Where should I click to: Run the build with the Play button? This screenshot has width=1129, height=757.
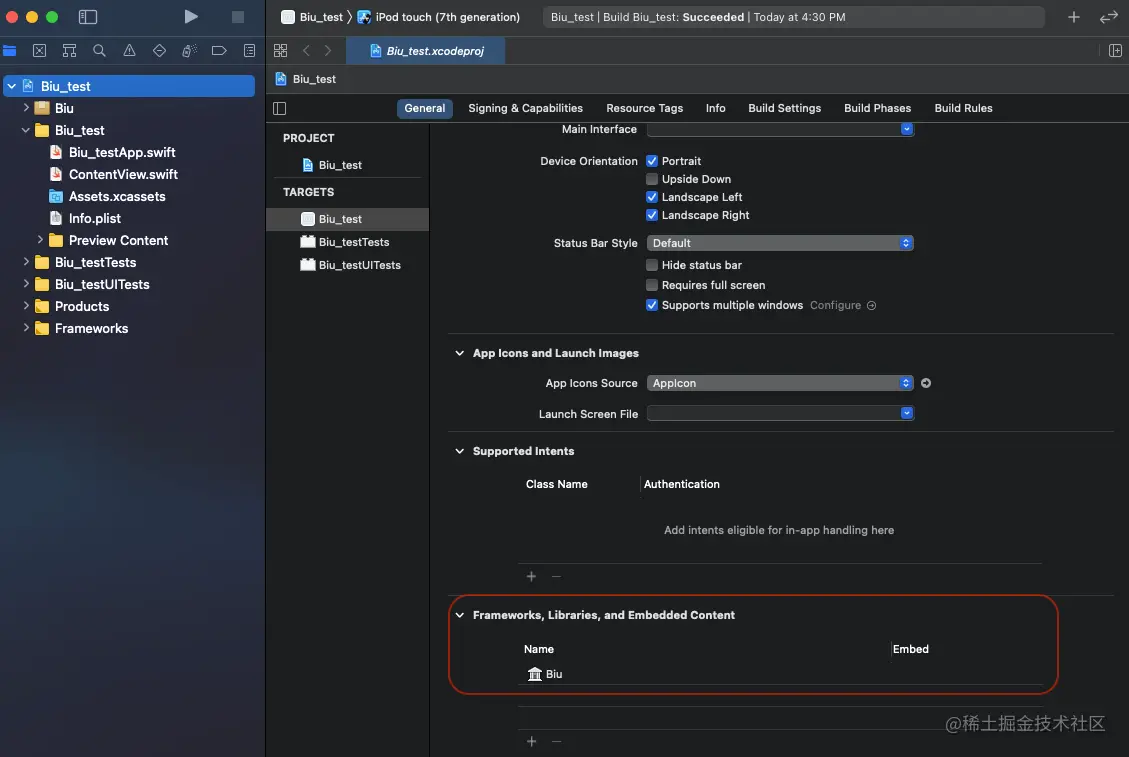[x=191, y=17]
